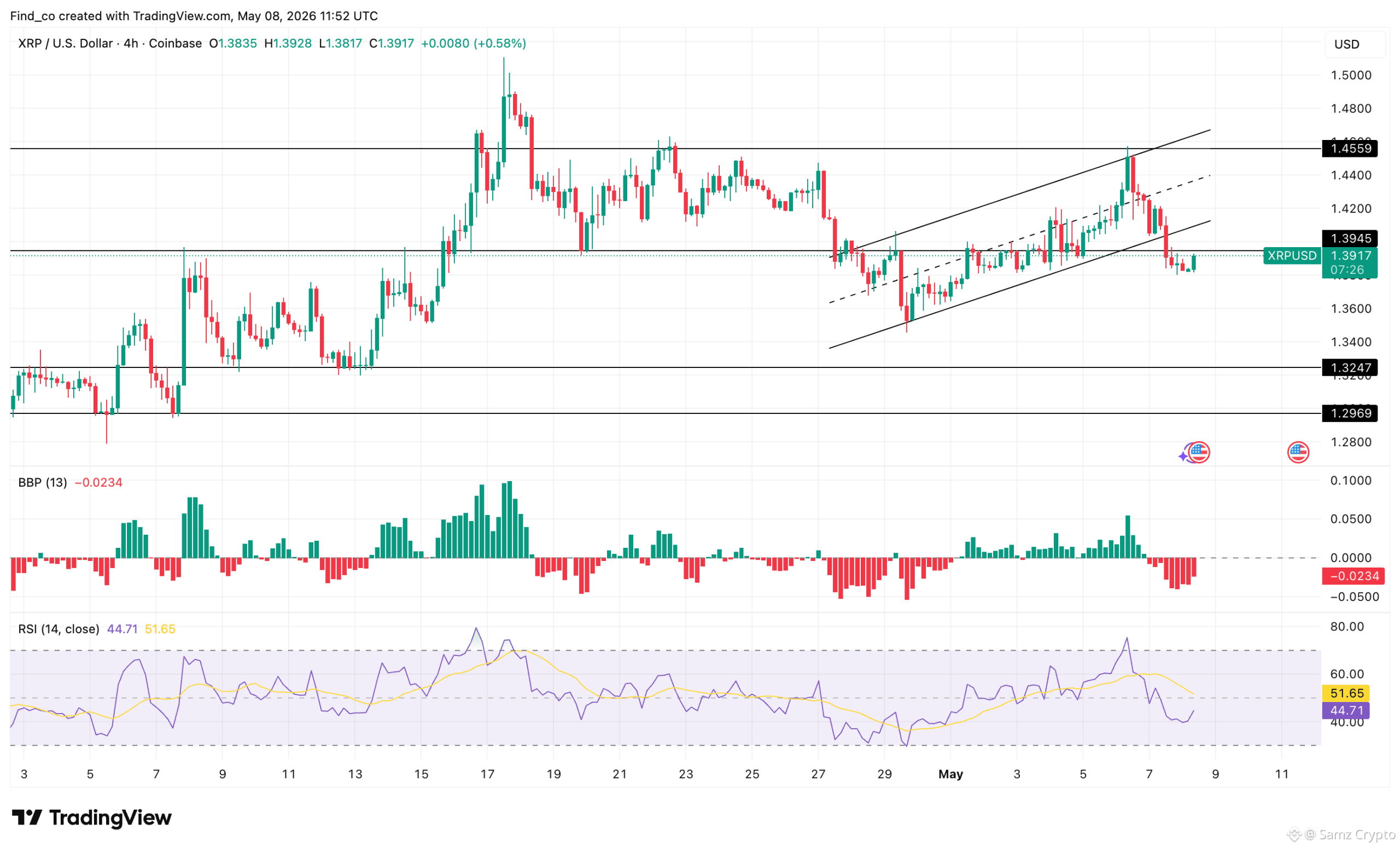Click the red −0.0234 axis label
Screen dimensions: 1400x848
1354,576
